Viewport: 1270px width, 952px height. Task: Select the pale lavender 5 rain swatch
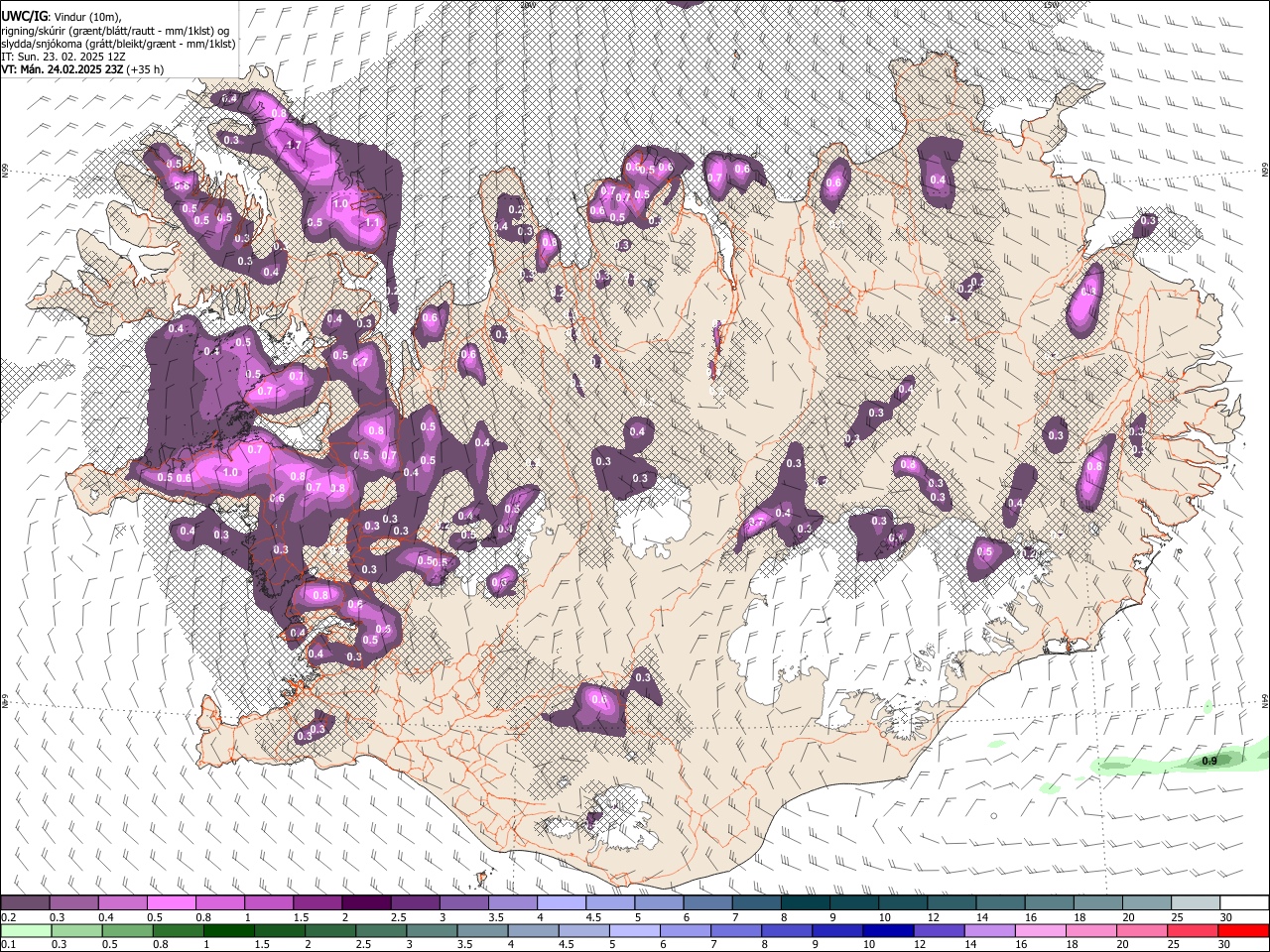(x=634, y=930)
